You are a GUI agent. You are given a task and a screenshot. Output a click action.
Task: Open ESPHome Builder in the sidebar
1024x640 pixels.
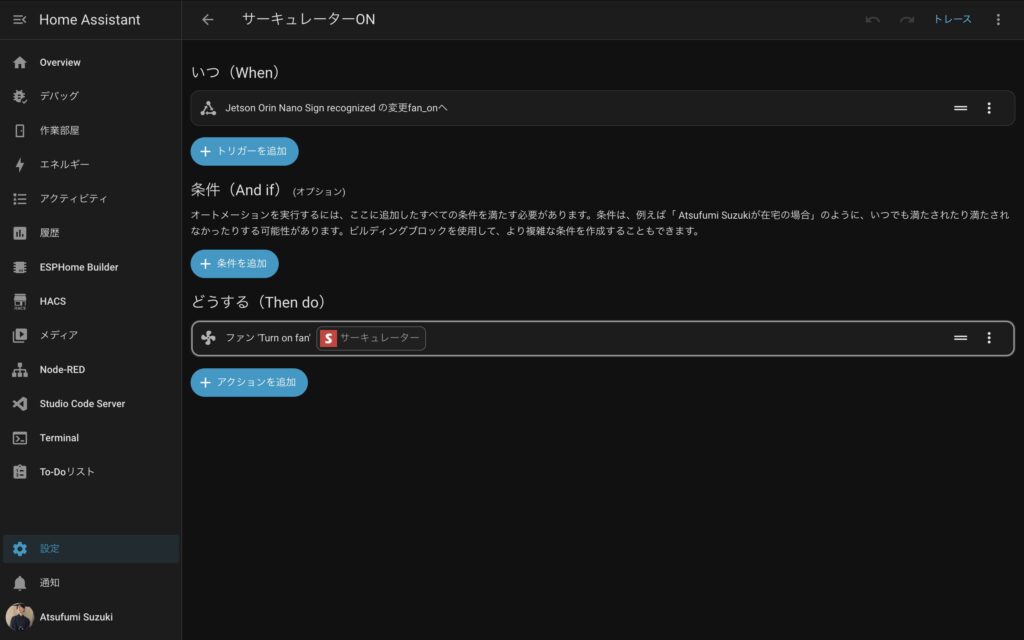pos(78,267)
